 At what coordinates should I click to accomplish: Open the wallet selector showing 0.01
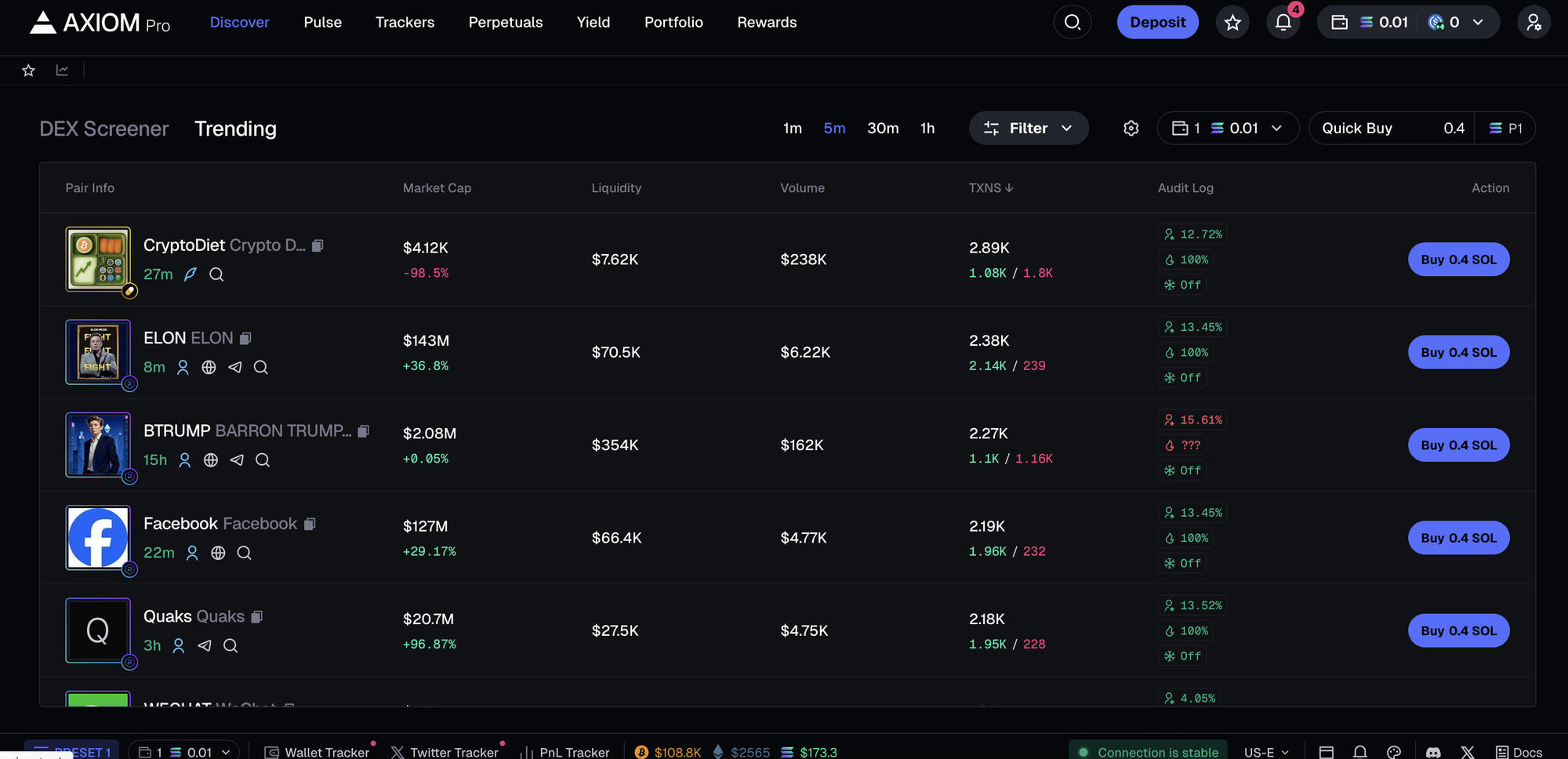coord(1227,128)
